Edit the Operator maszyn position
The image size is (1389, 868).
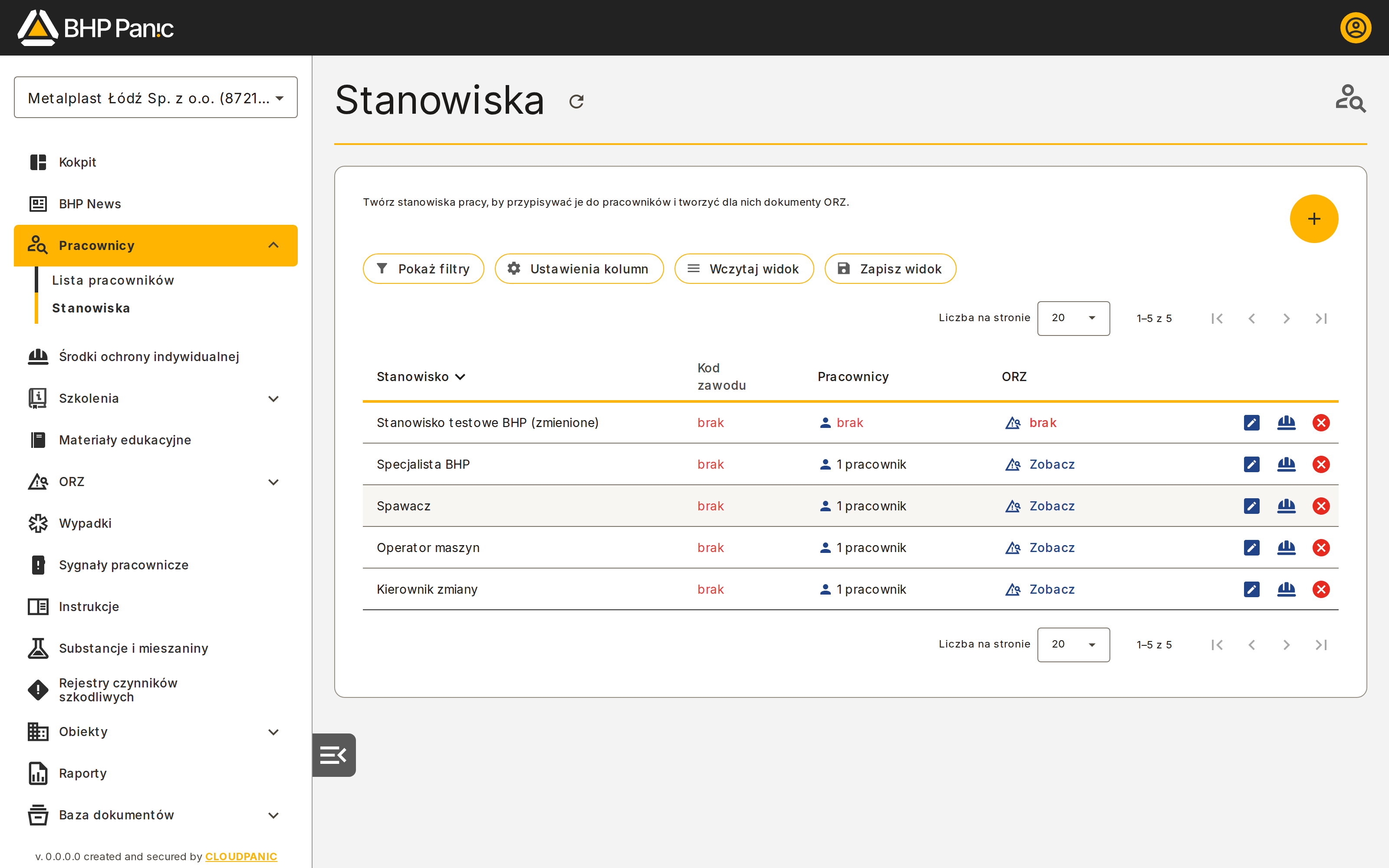[x=1251, y=548]
